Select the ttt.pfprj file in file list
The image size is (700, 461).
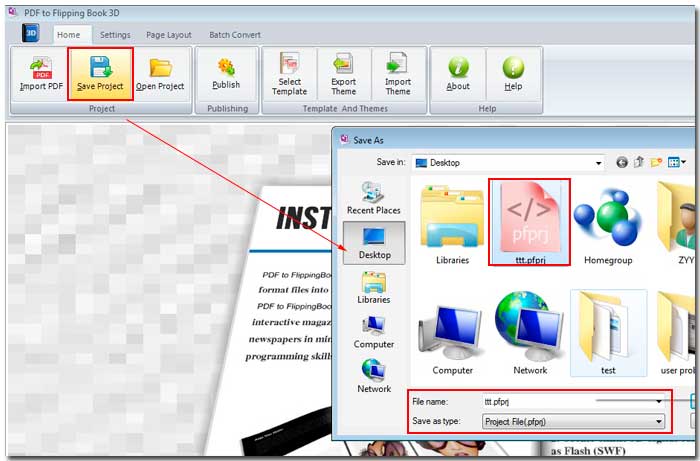[x=529, y=222]
